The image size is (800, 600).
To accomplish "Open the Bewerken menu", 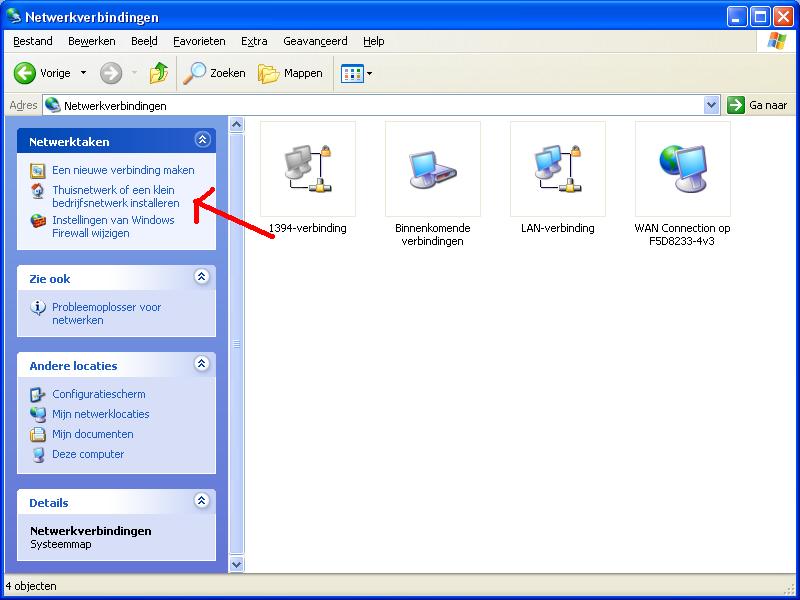I will (x=92, y=41).
